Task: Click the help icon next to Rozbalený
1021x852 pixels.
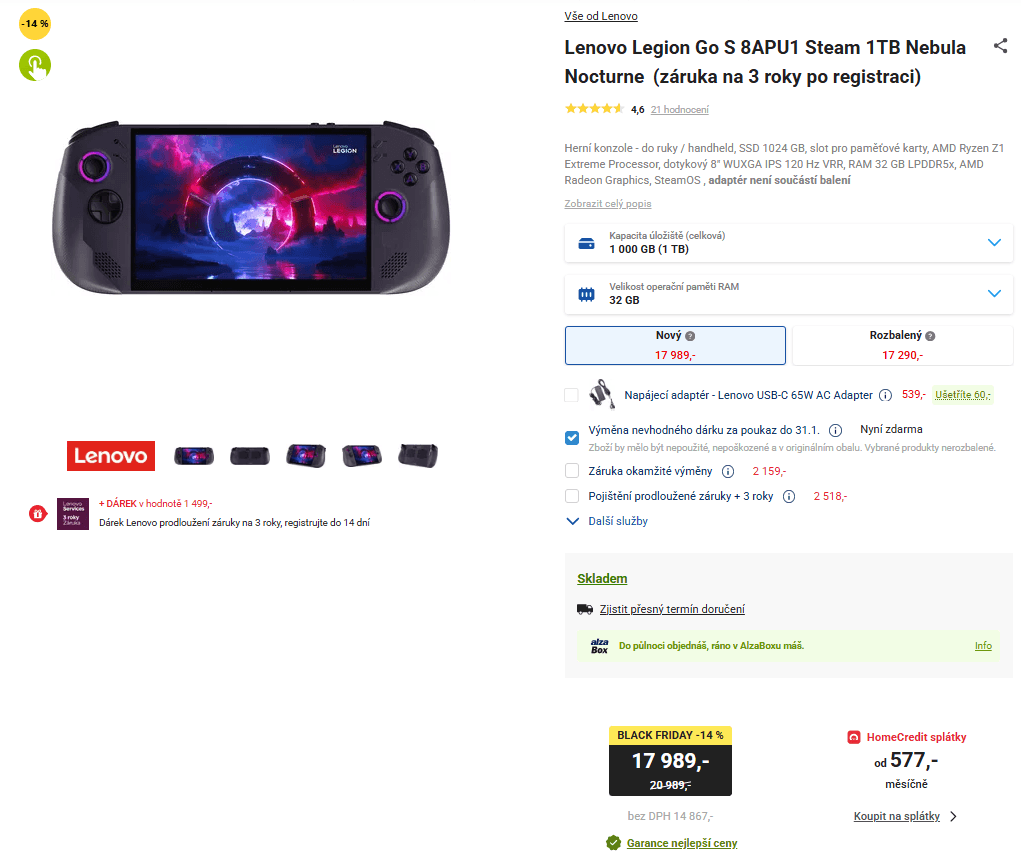Action: click(930, 337)
